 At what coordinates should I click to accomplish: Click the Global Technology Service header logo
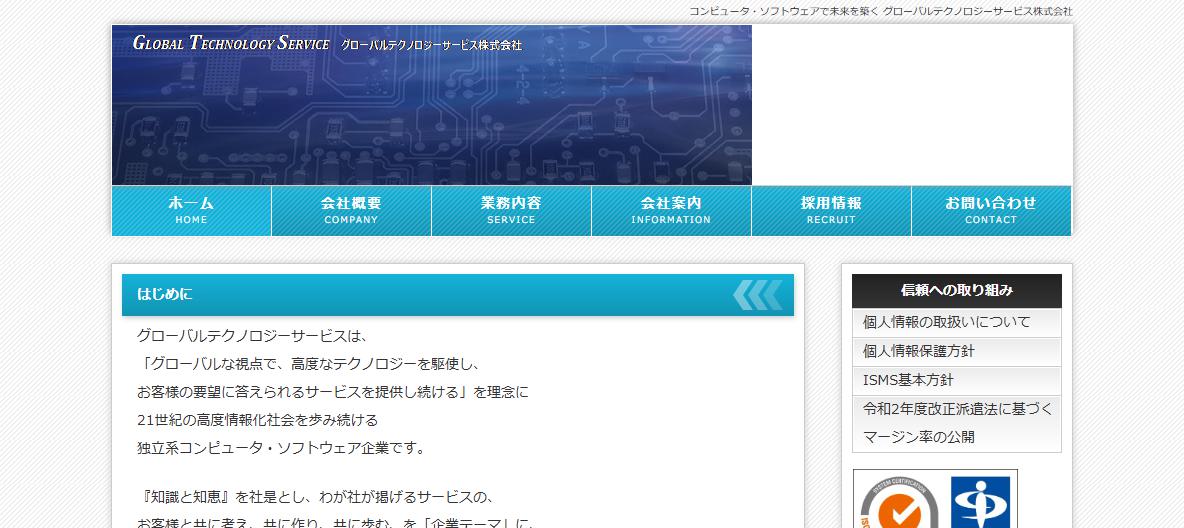(x=327, y=44)
